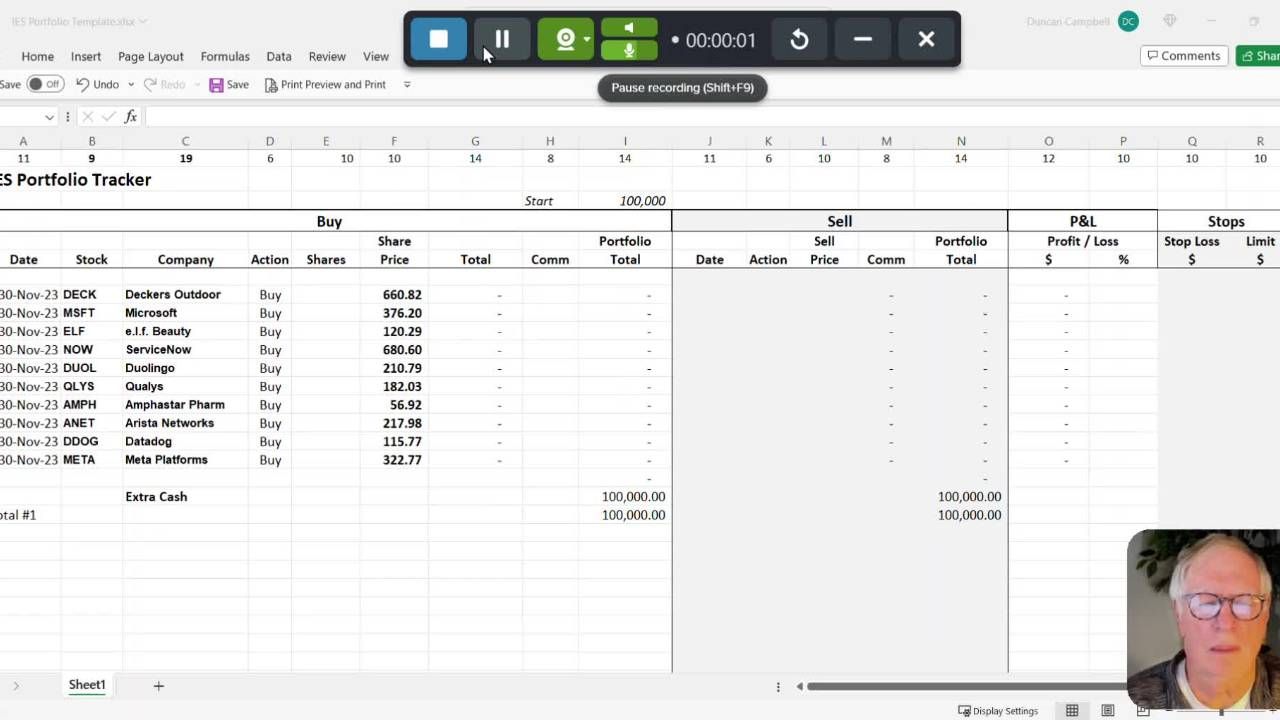This screenshot has width=1280, height=720.
Task: Click the META stock ticker cell
Action: click(91, 460)
